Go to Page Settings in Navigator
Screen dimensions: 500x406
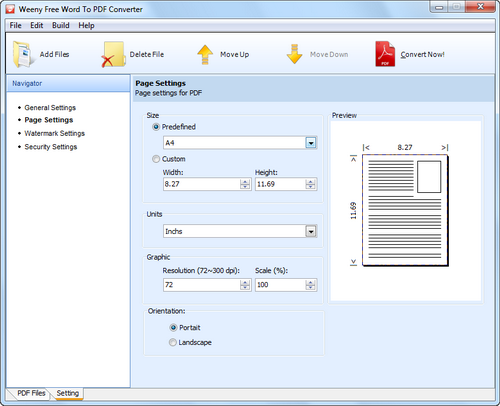pyautogui.click(x=49, y=120)
